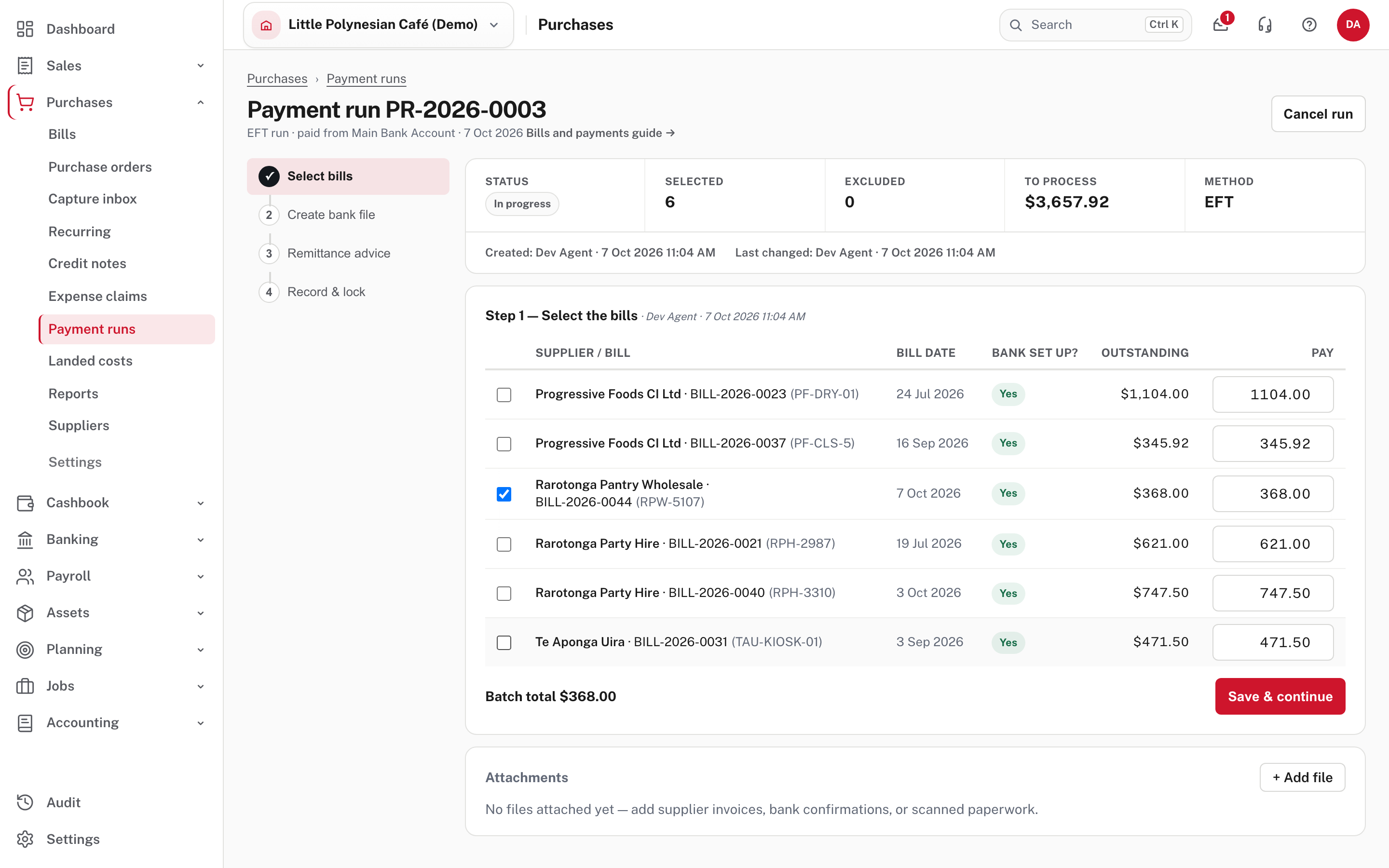Click the pay amount field showing 1104.00
Image resolution: width=1389 pixels, height=868 pixels.
(1272, 394)
